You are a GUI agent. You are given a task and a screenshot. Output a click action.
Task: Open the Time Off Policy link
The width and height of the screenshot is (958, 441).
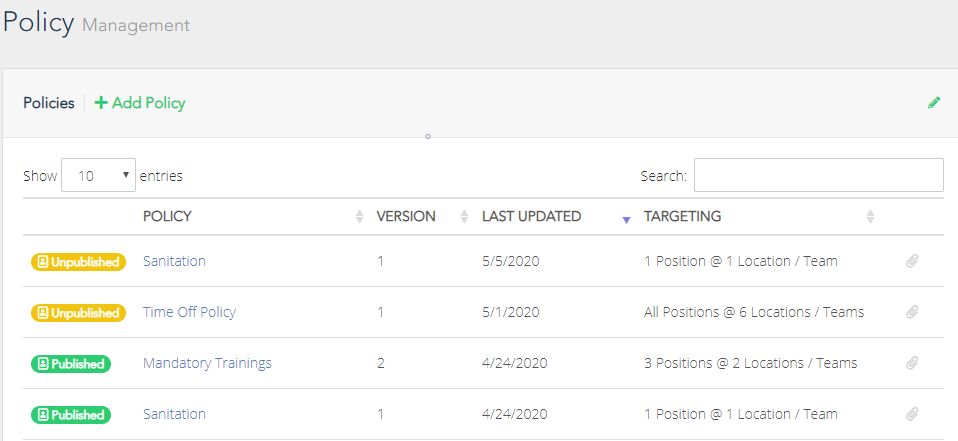(189, 312)
